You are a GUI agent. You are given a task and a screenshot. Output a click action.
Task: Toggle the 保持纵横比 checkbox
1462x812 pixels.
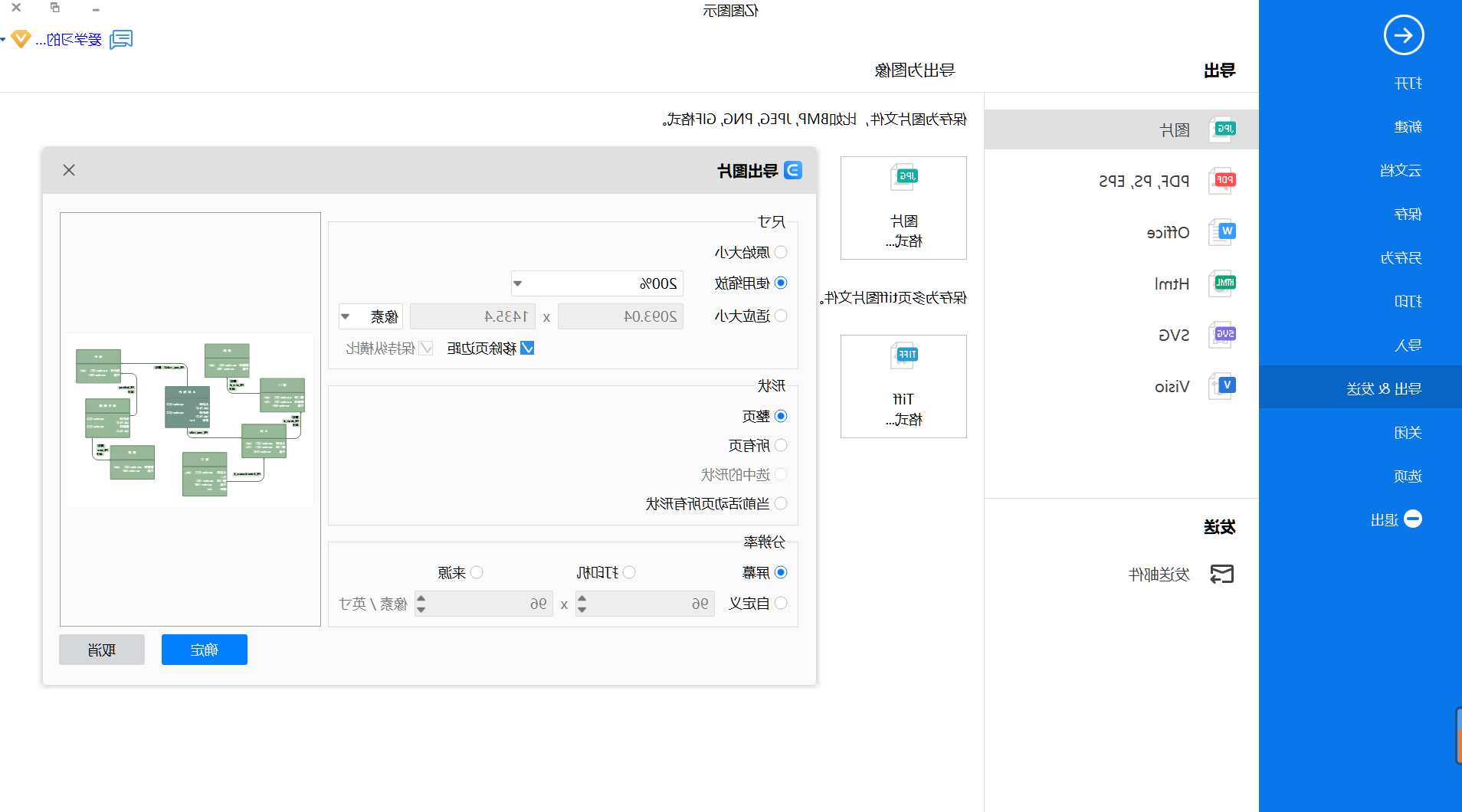click(426, 348)
